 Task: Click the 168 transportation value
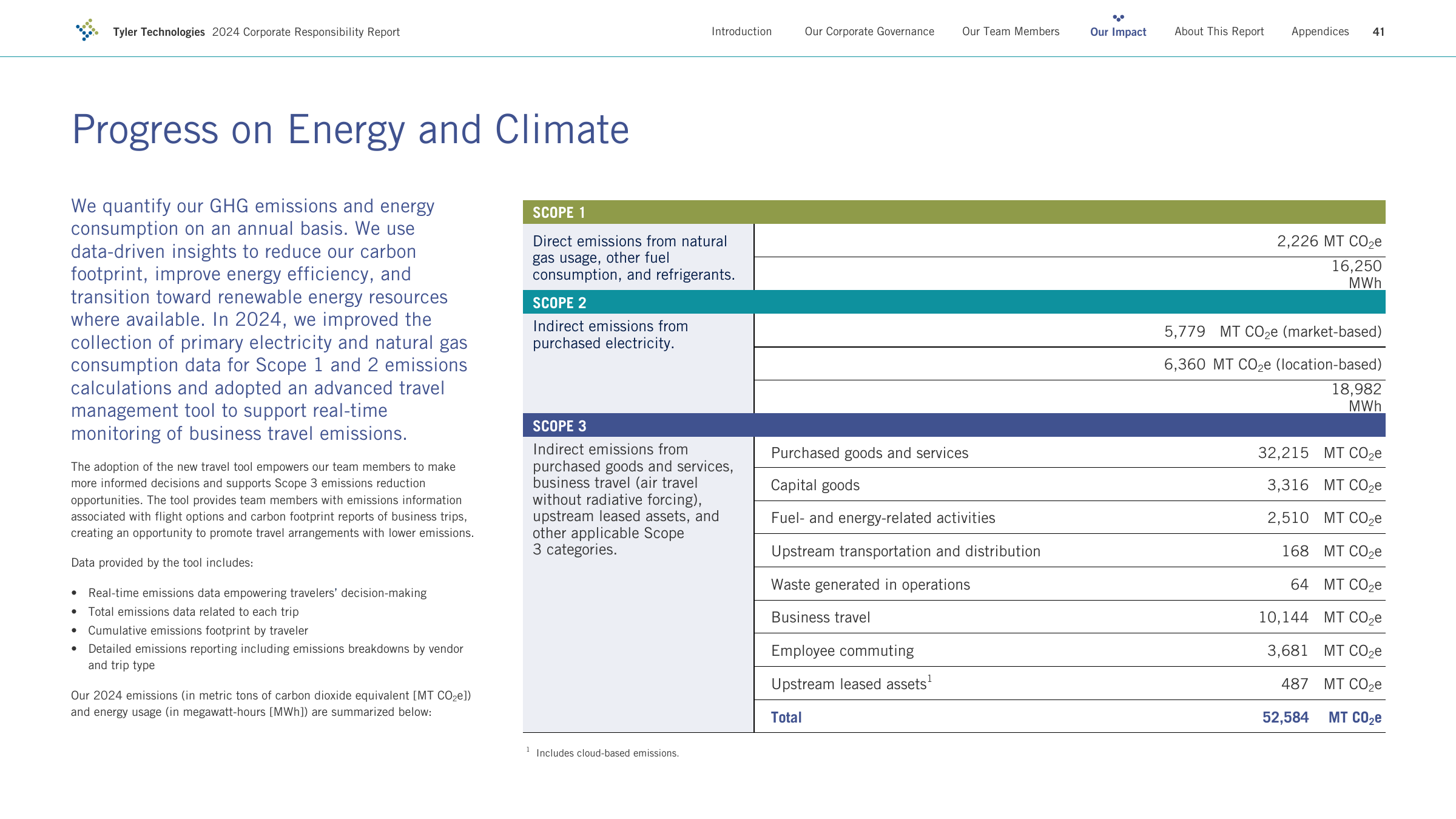click(x=1295, y=551)
